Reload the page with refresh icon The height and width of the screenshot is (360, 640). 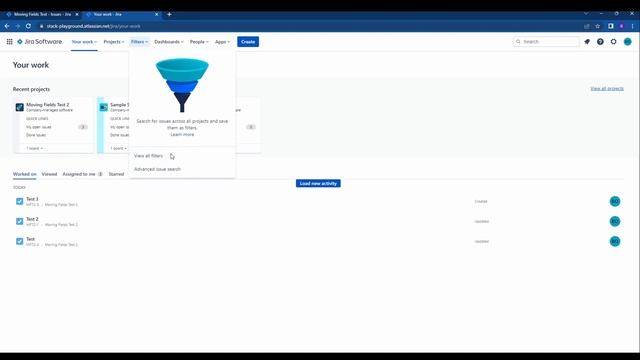tap(28, 26)
